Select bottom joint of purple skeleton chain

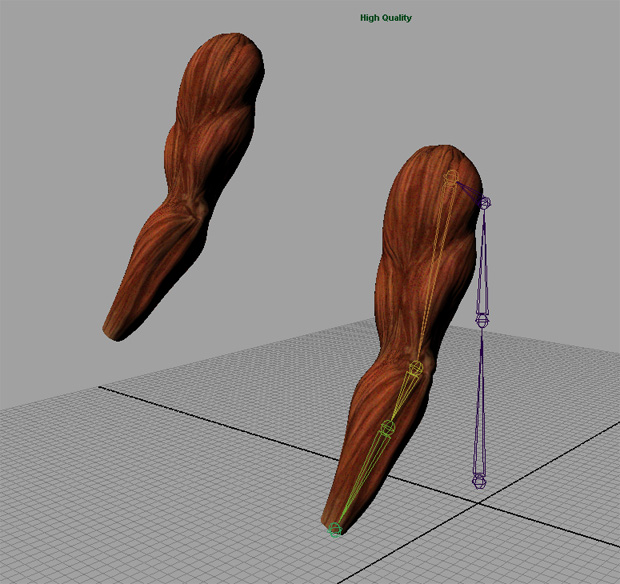[479, 481]
